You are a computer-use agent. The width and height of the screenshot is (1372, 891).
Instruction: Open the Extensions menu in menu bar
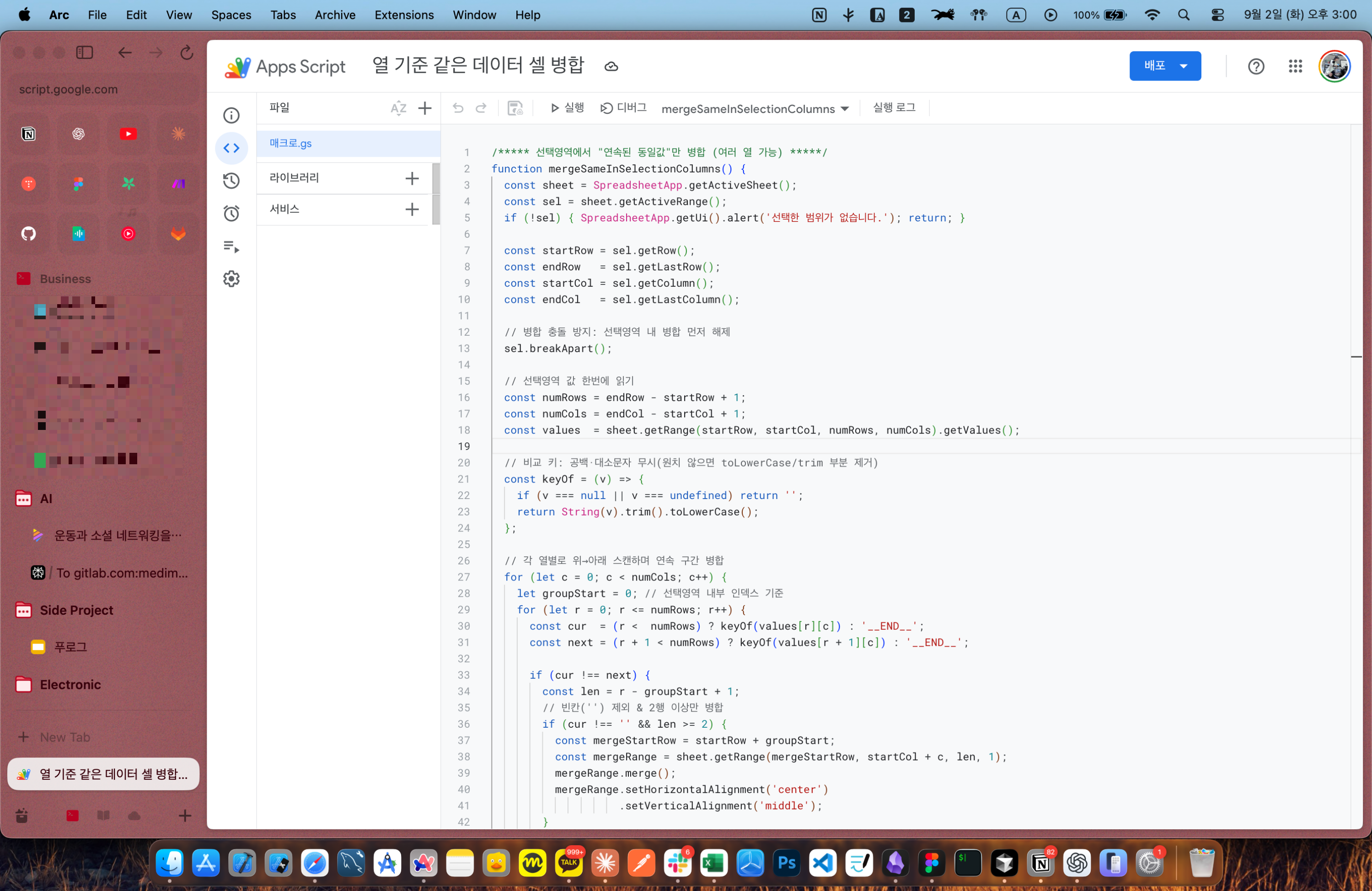[x=403, y=15]
